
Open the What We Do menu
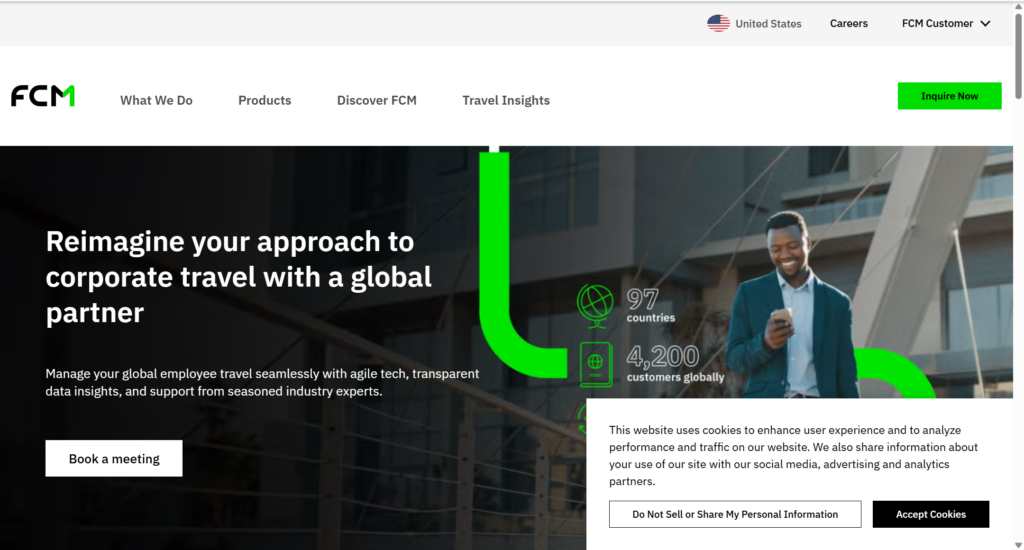(156, 100)
